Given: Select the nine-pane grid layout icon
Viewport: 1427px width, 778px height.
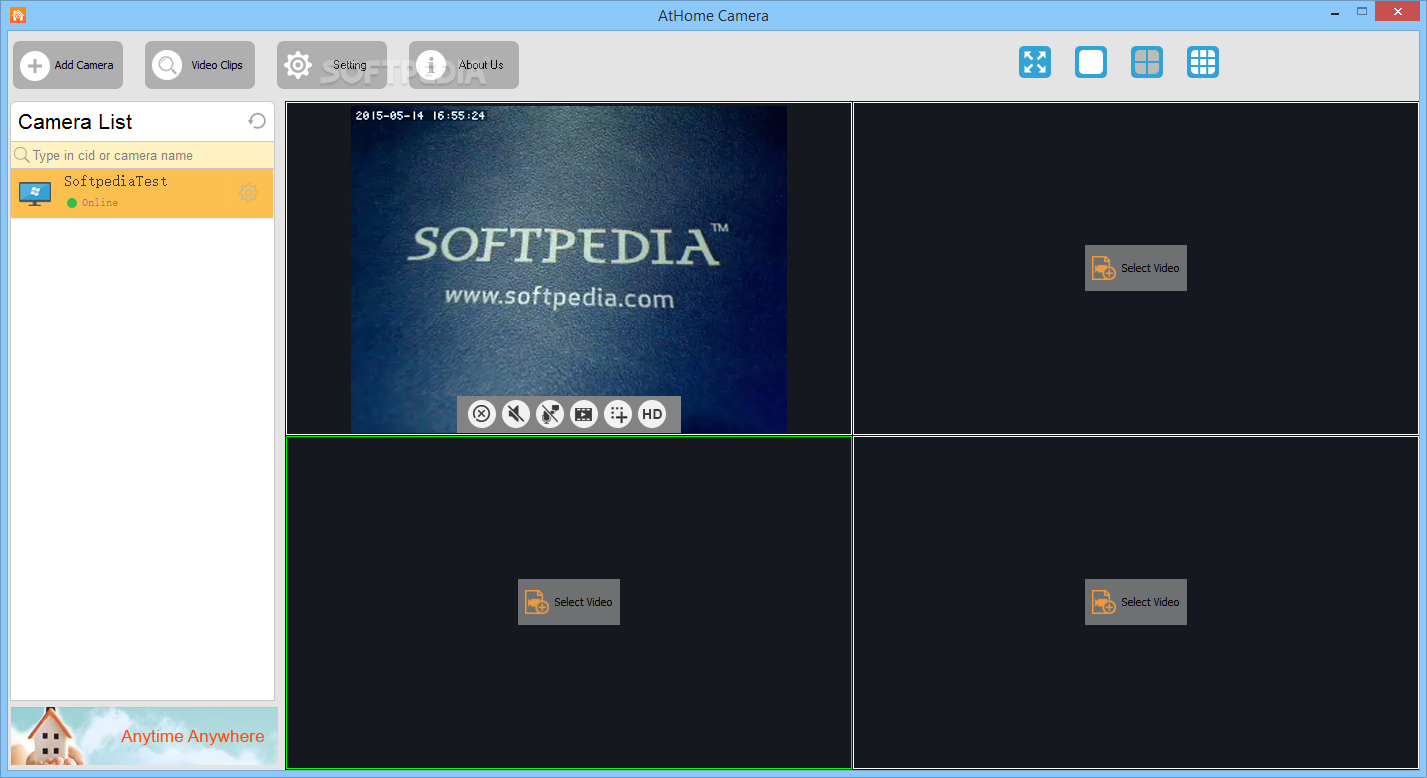Looking at the screenshot, I should pyautogui.click(x=1203, y=62).
